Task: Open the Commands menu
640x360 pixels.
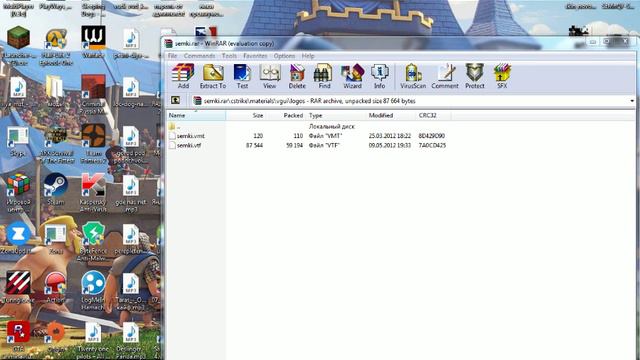Action: point(199,56)
